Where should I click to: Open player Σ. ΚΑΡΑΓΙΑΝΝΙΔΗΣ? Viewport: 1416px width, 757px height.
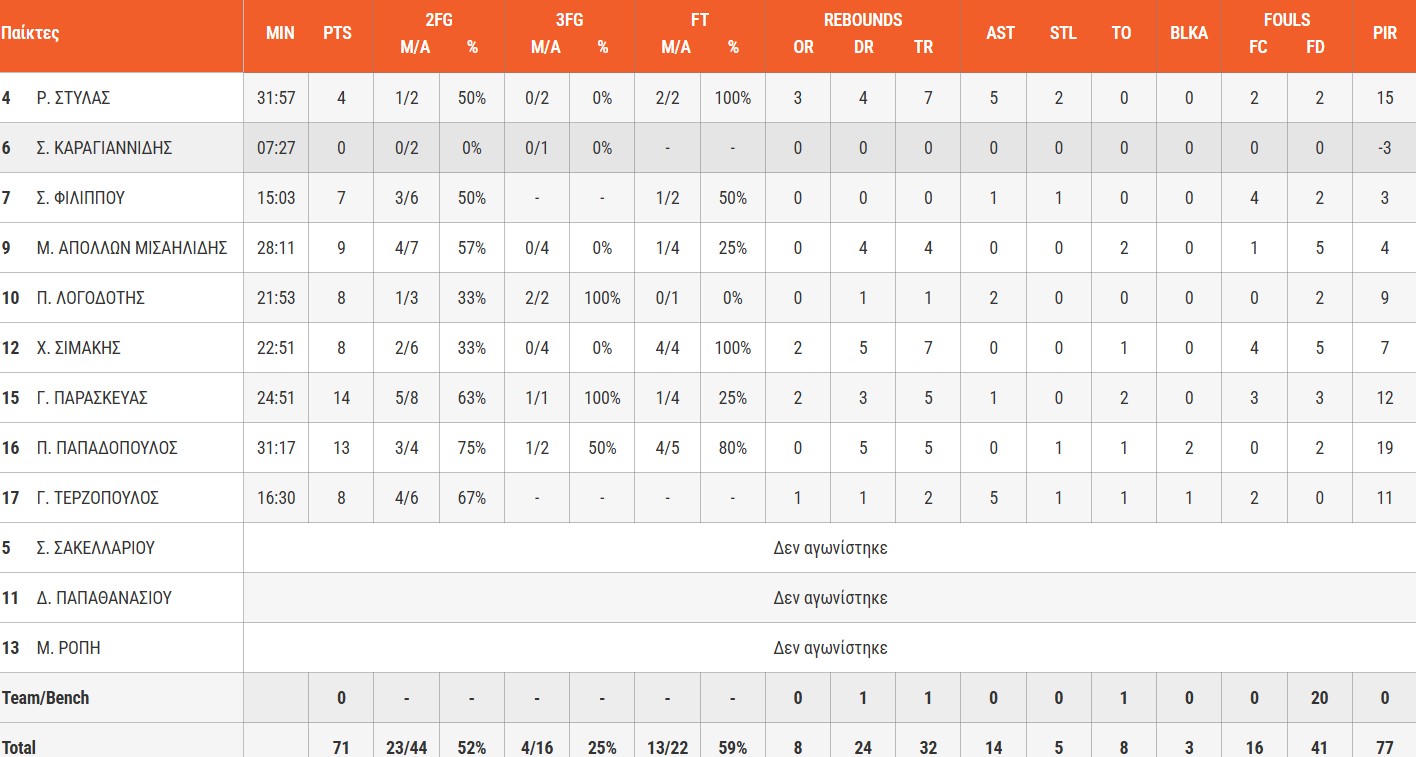pos(104,148)
